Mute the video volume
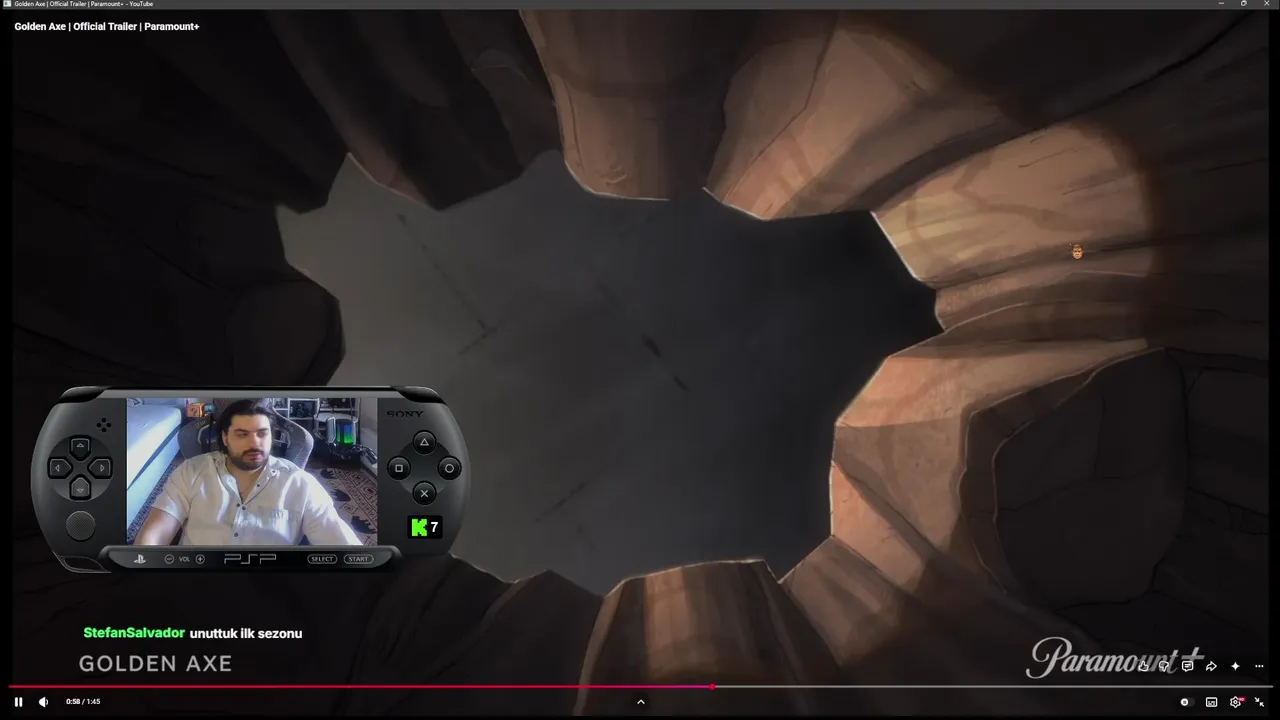Screen dimensions: 1280x720 tap(43, 702)
